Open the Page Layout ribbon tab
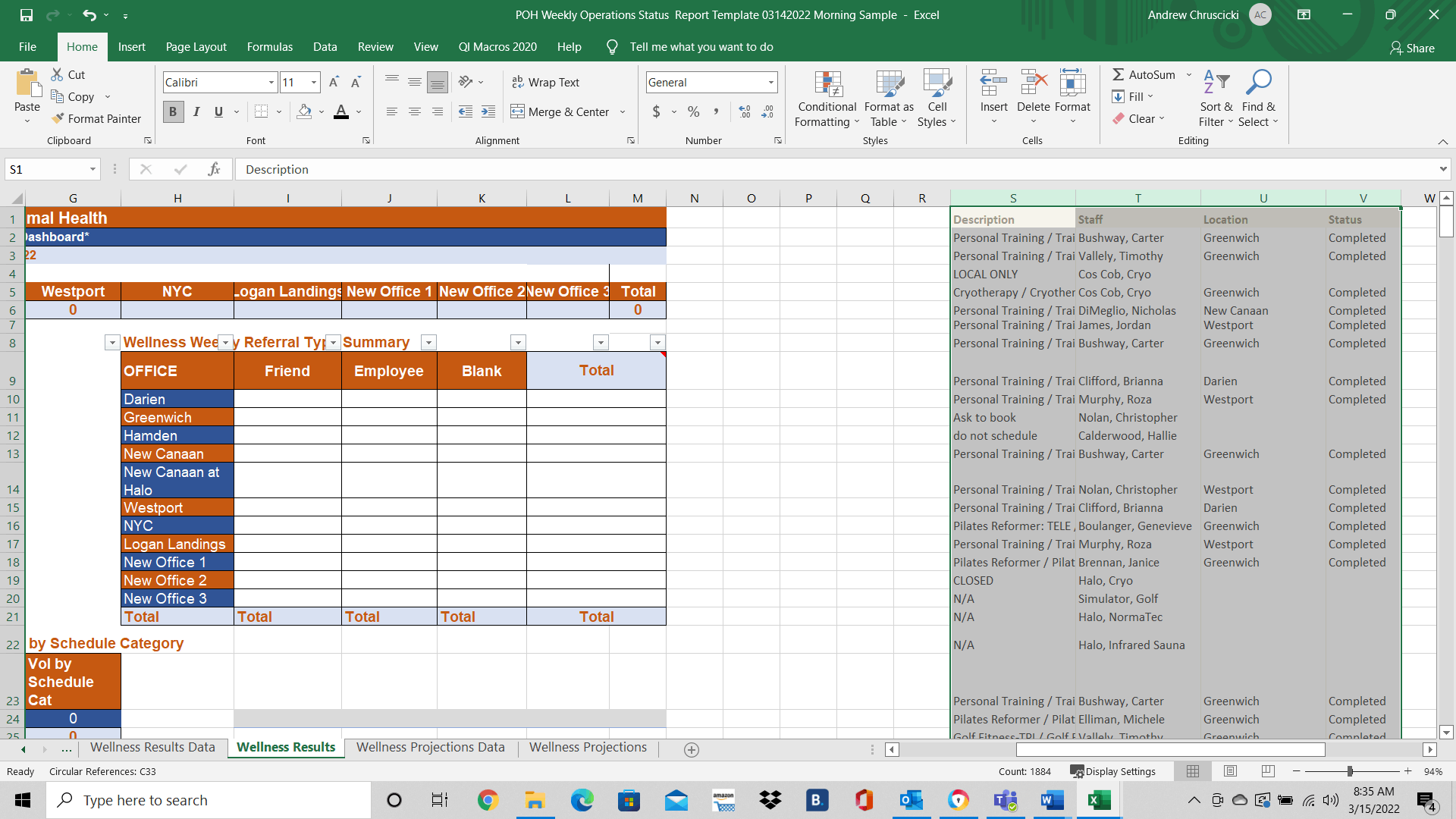1456x819 pixels. pos(196,47)
